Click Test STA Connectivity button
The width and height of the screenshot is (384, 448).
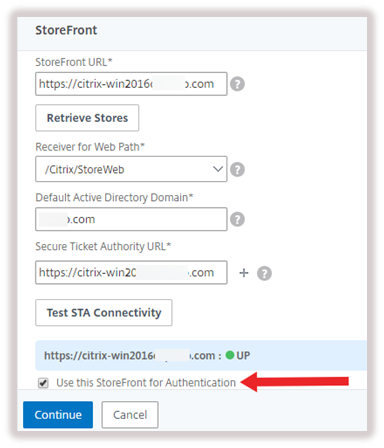[x=104, y=312]
